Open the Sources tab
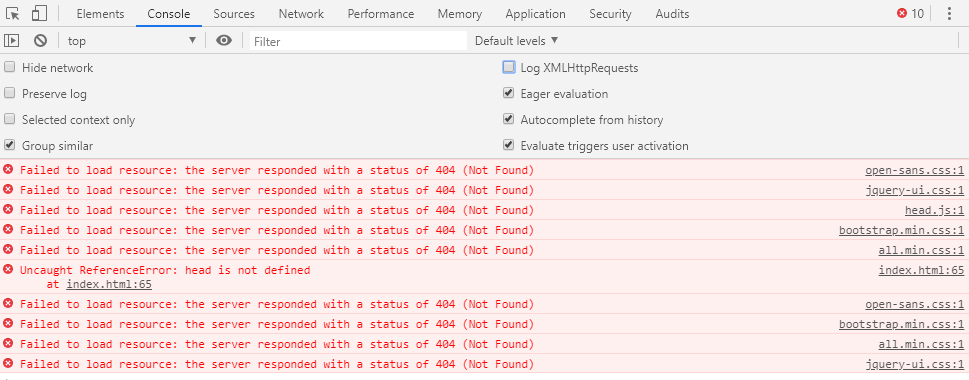The width and height of the screenshot is (969, 380). coord(234,14)
